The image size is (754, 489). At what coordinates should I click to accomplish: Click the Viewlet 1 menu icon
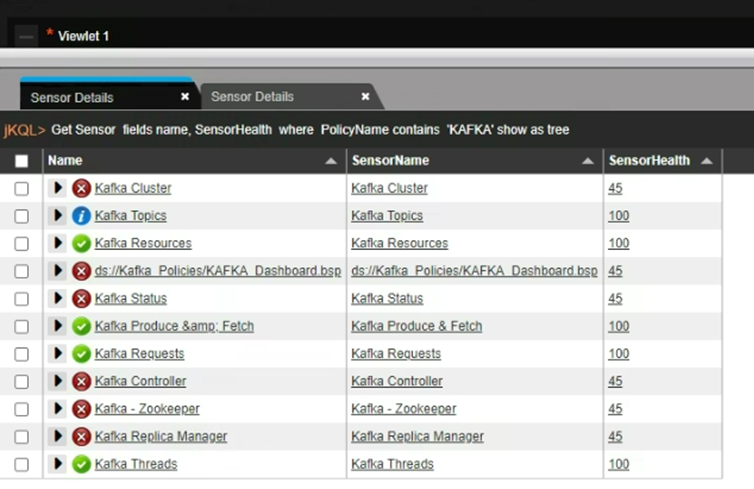(x=26, y=36)
